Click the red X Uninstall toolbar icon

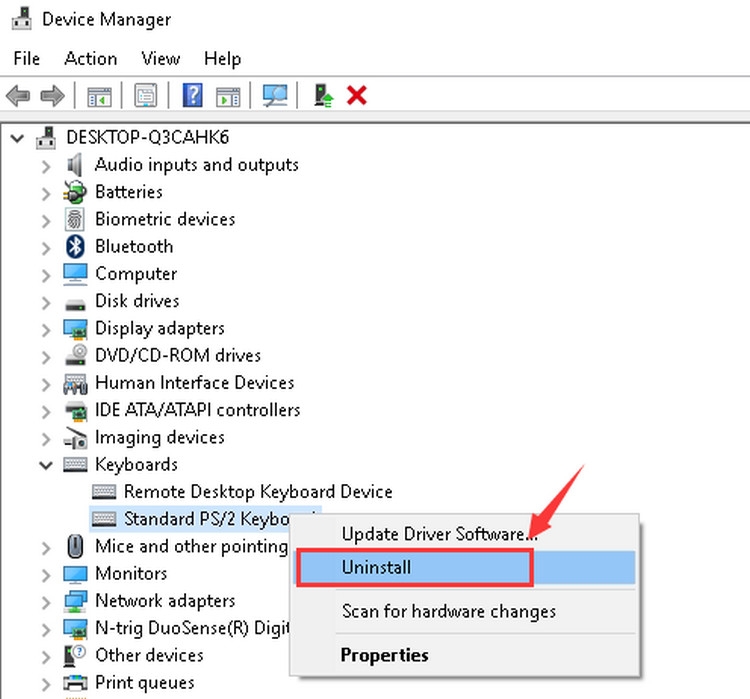pos(357,95)
